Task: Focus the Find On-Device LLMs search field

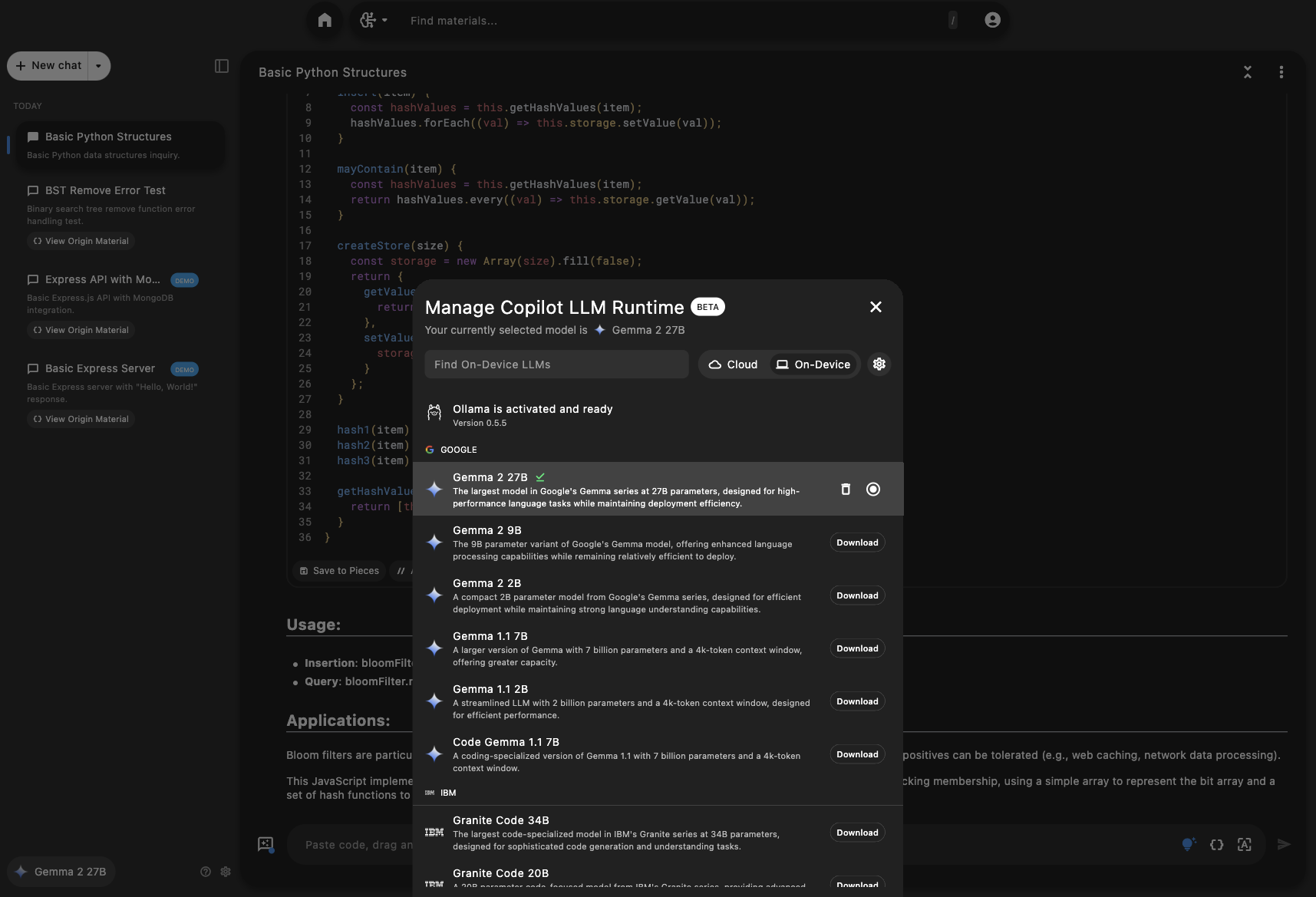Action: pos(556,364)
